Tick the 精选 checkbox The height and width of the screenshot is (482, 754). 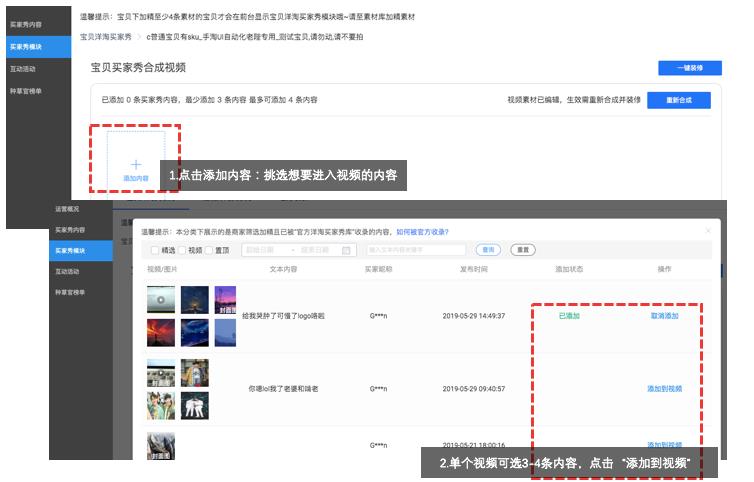tap(153, 250)
